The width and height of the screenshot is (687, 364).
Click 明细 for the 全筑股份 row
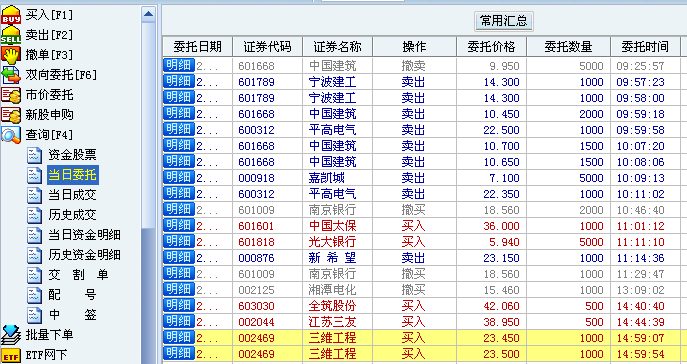point(179,305)
